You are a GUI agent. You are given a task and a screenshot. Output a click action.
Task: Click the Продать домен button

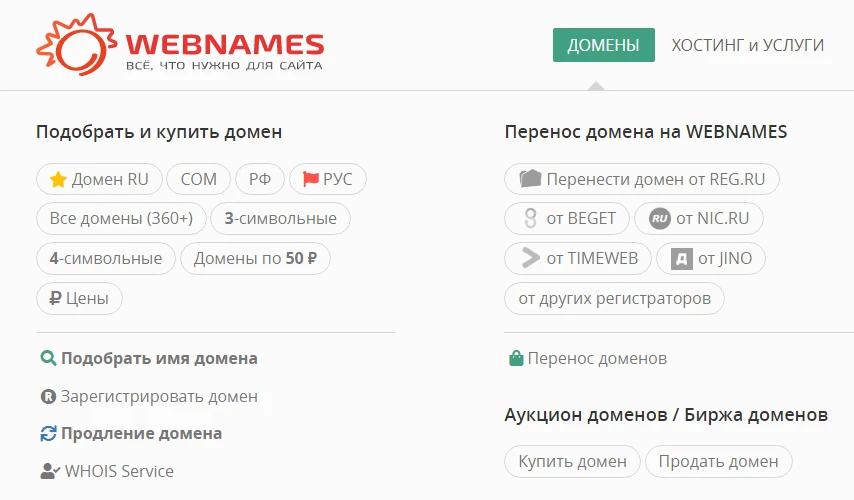(x=718, y=461)
